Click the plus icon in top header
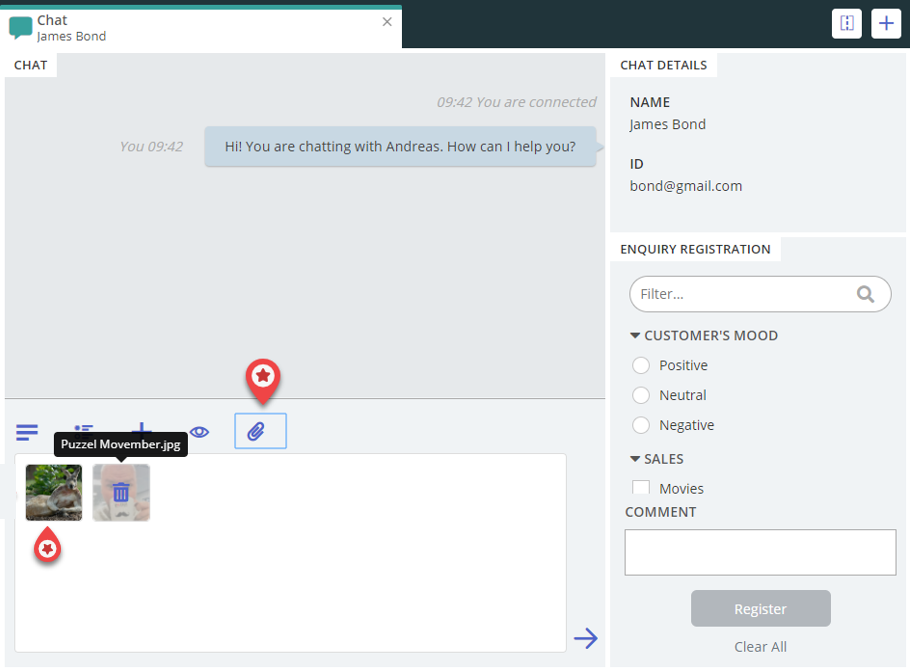 [886, 24]
